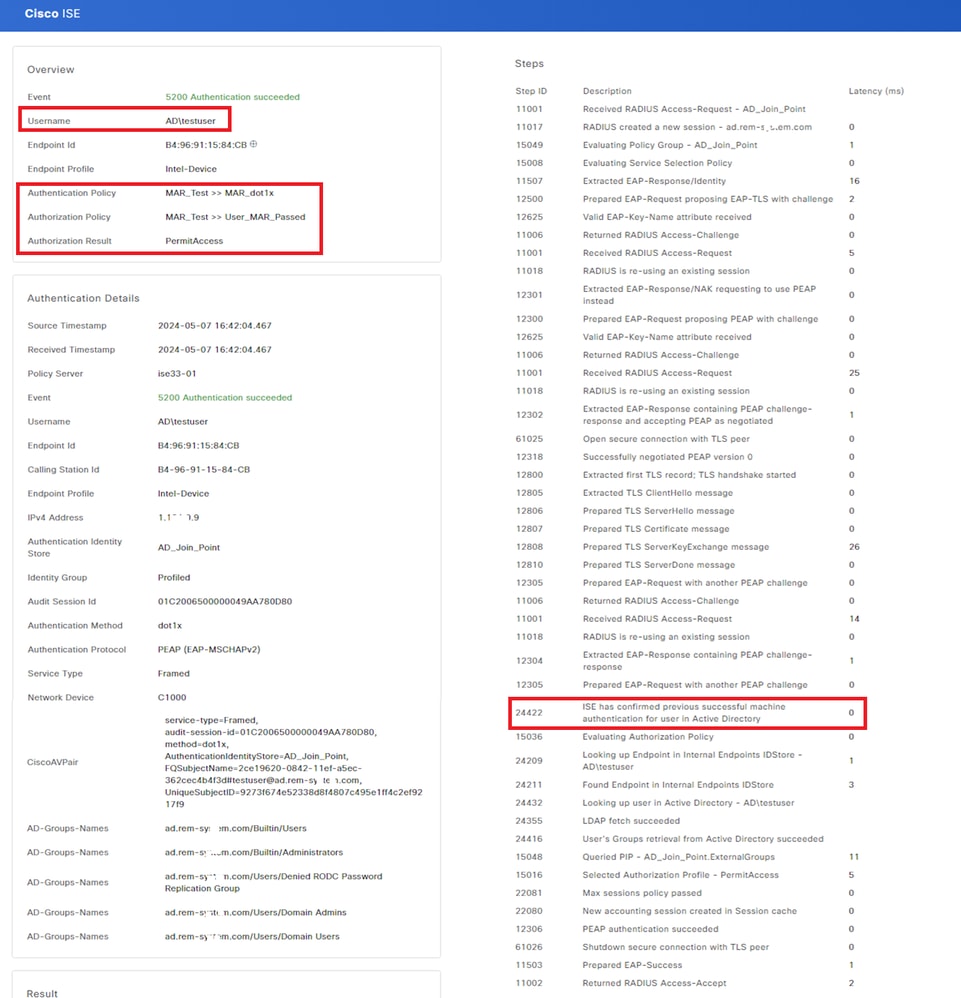This screenshot has height=998, width=961.
Task: Select step 12807 Prepared TLS Certificate message
Action: tap(687, 529)
